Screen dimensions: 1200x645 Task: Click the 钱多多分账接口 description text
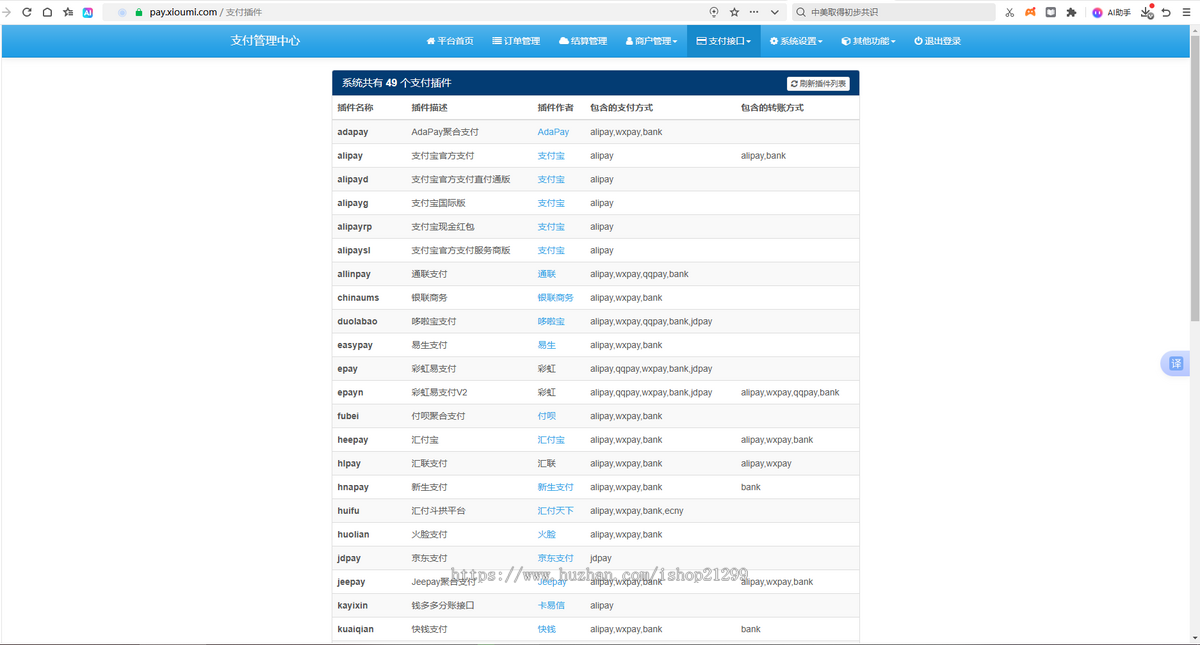pyautogui.click(x=443, y=606)
